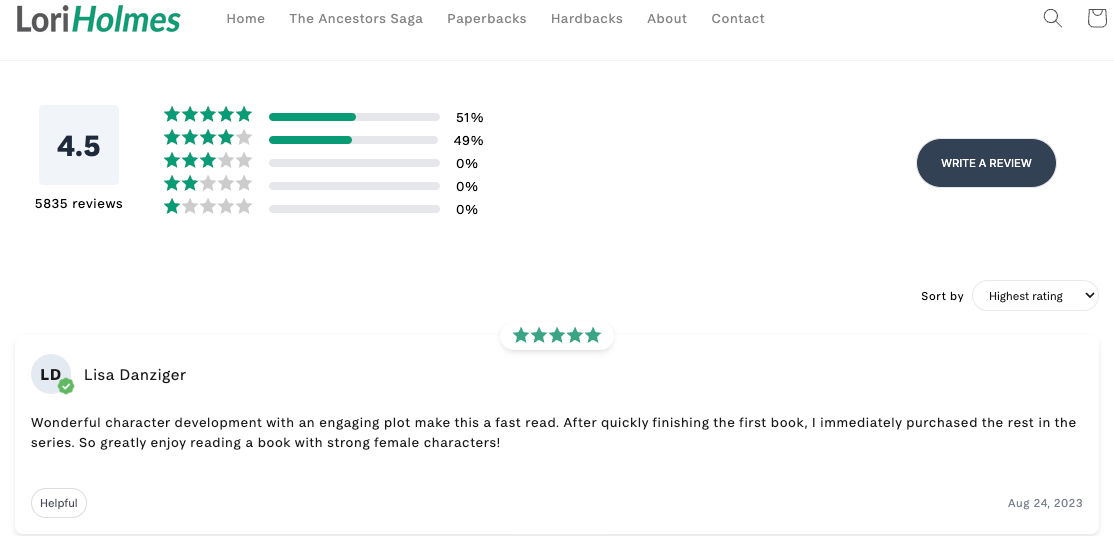Open the Paperbacks menu item
1114x536 pixels.
[x=487, y=19]
